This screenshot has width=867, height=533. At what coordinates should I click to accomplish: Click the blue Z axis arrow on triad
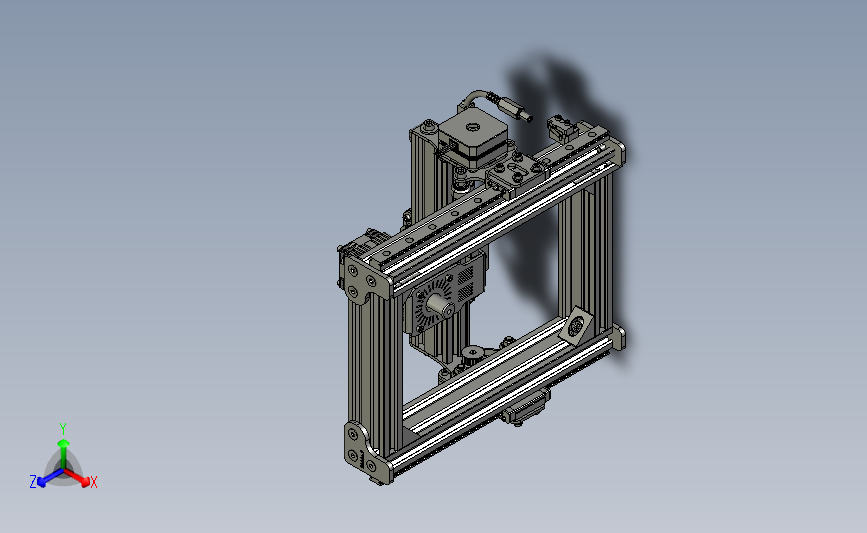pos(50,478)
